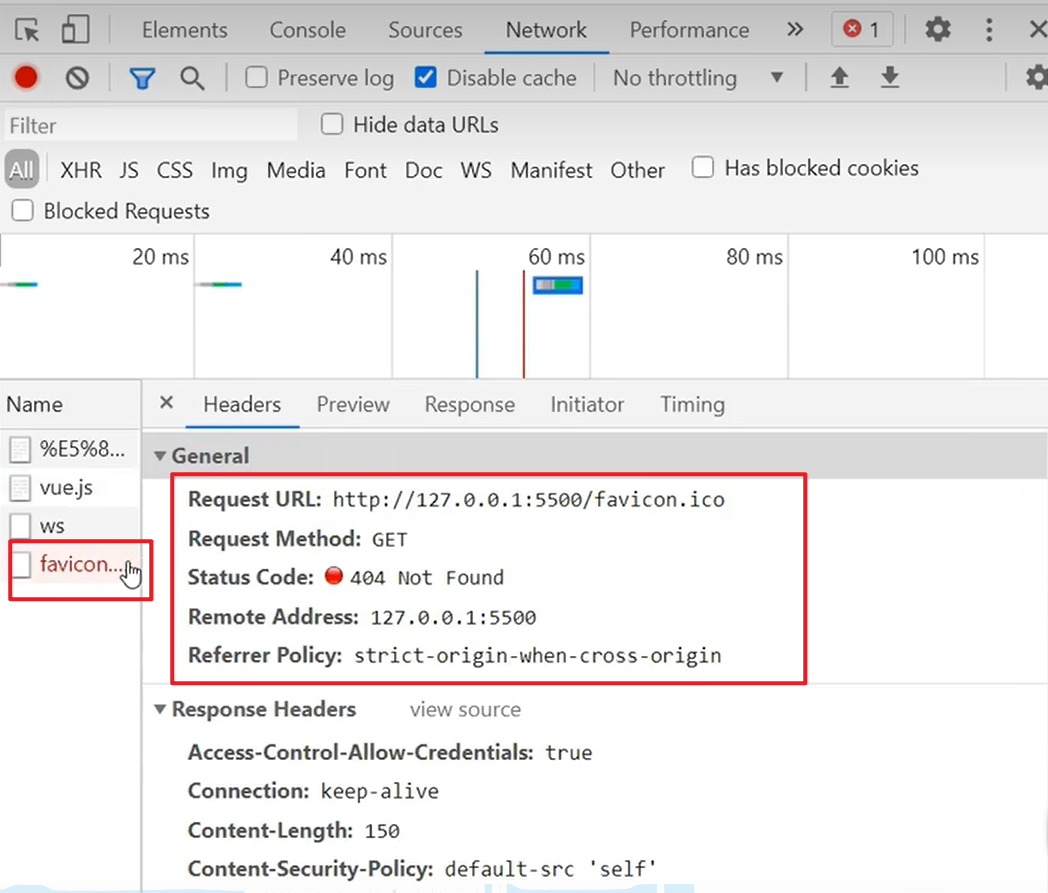1048x893 pixels.
Task: Open network search magnifier
Action: point(192,78)
